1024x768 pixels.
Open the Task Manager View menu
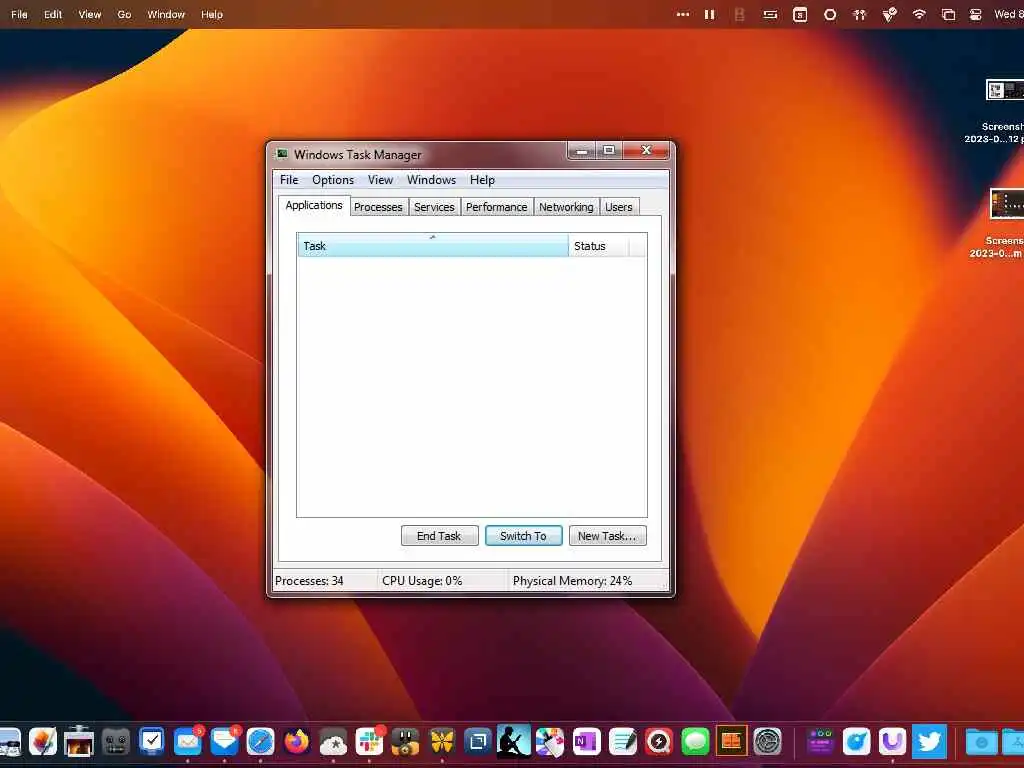pyautogui.click(x=380, y=180)
